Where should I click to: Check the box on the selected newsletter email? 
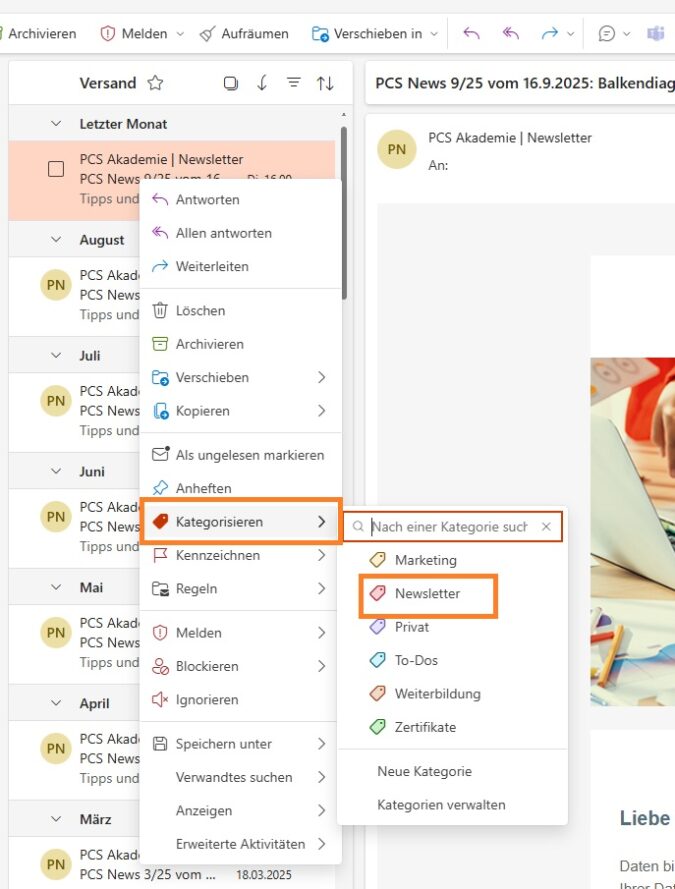click(x=56, y=169)
